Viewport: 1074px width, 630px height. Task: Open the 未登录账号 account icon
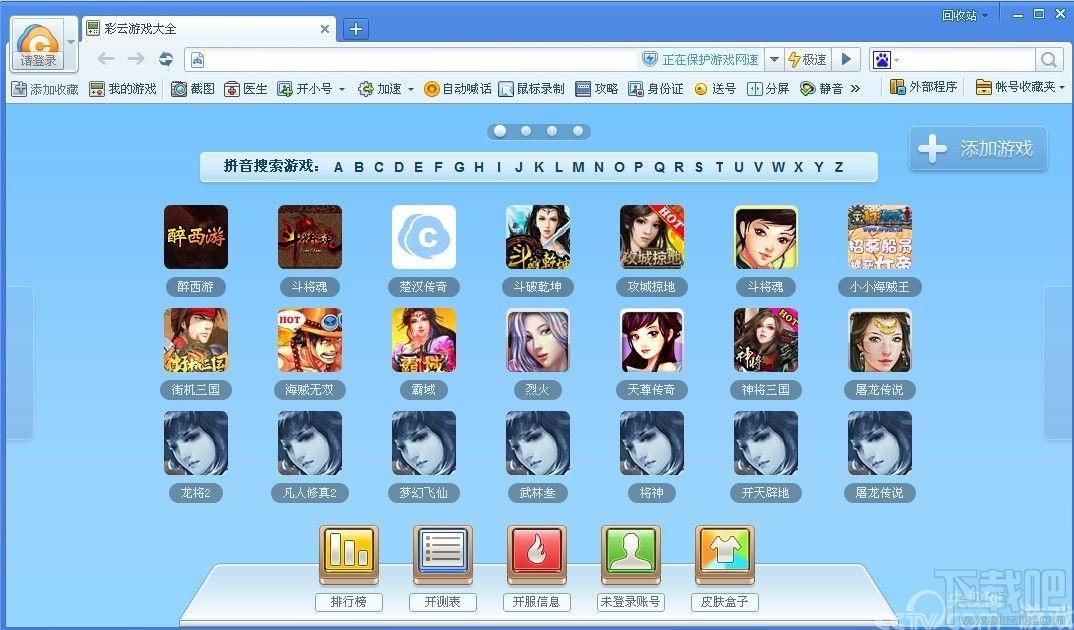tap(630, 555)
